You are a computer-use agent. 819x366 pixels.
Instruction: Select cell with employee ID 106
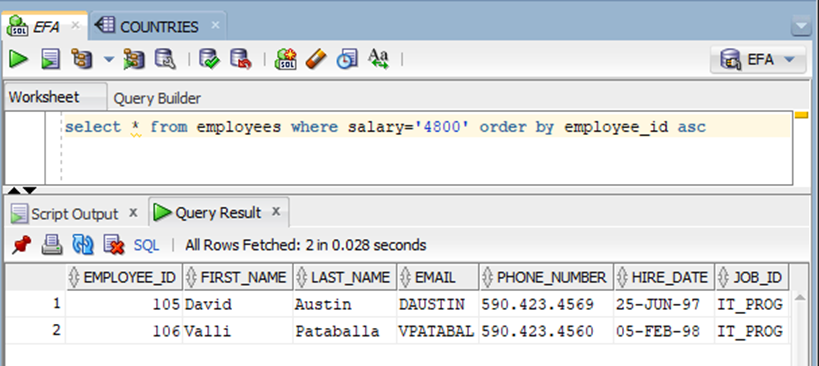(x=124, y=330)
